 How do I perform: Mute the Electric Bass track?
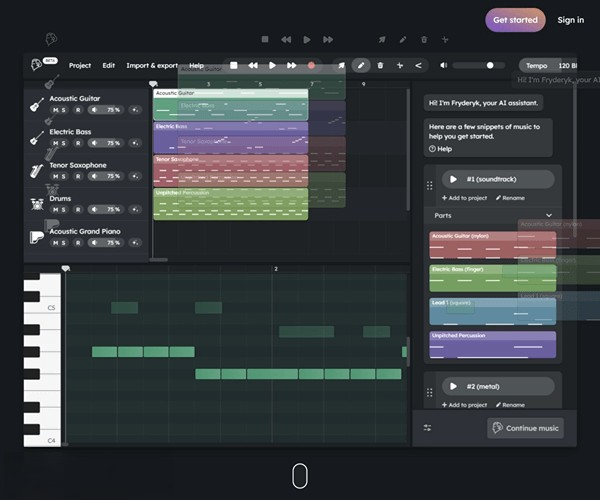coord(55,143)
